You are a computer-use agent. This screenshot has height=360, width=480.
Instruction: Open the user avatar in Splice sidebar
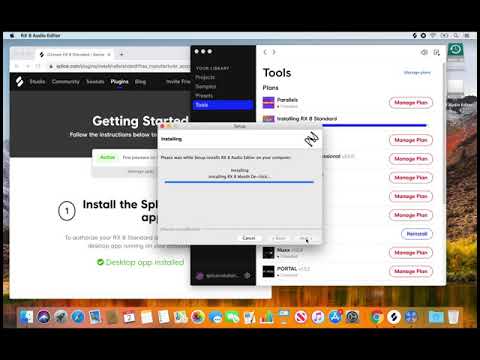200,275
